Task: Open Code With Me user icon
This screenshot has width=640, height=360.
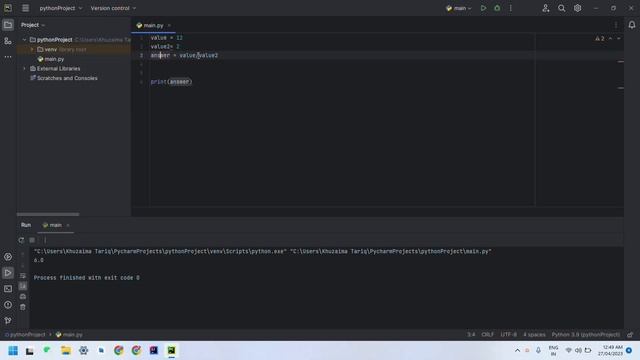Action: [546, 8]
